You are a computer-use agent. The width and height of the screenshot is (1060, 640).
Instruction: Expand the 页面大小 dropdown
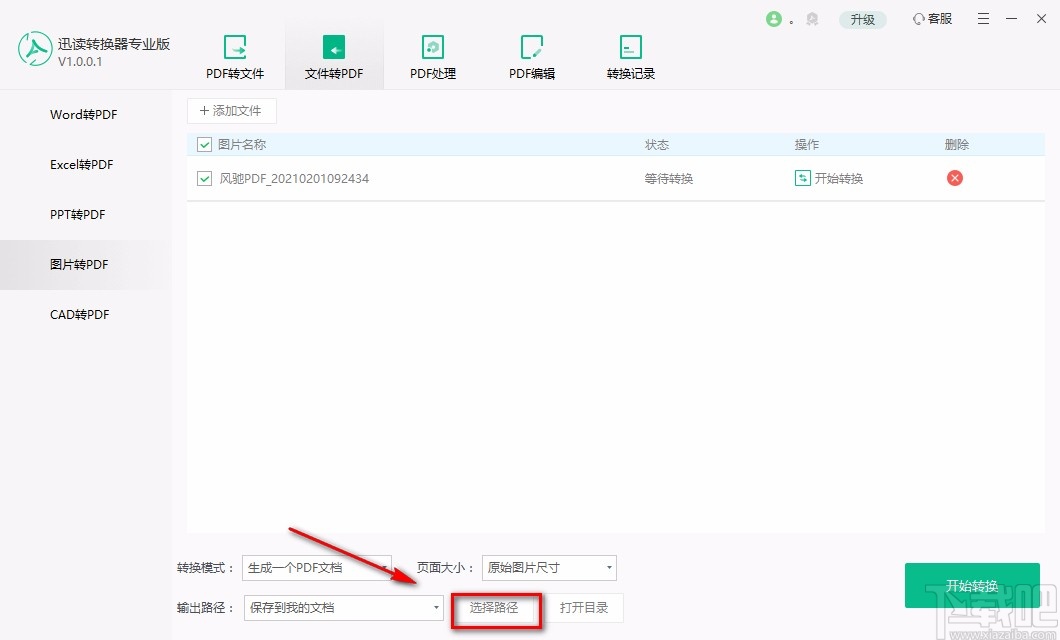click(x=549, y=567)
